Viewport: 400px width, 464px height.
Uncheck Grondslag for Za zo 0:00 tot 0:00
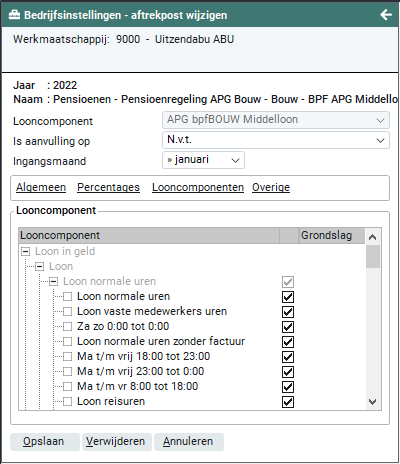pyautogui.click(x=288, y=327)
